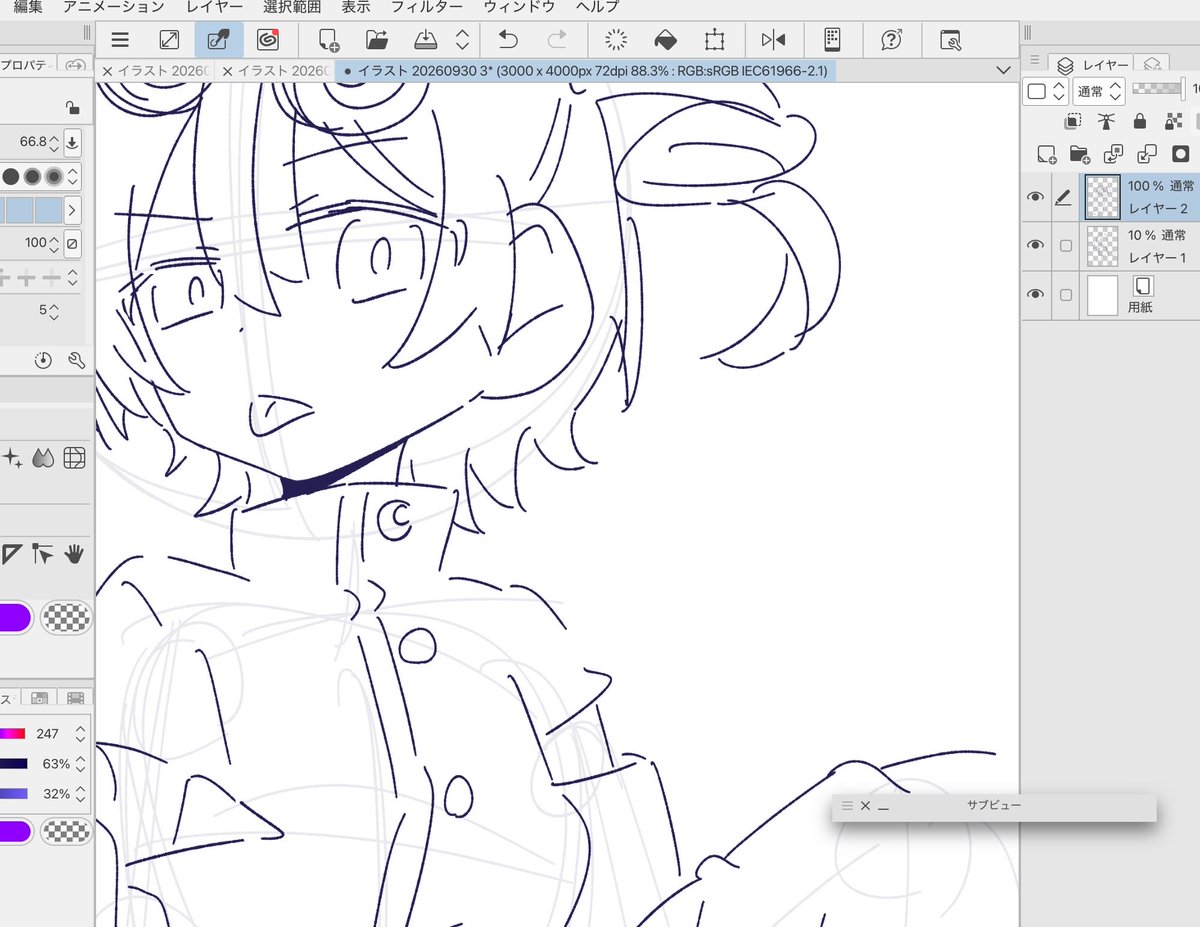
Task: Create a layer mask icon
Action: coord(1181,154)
